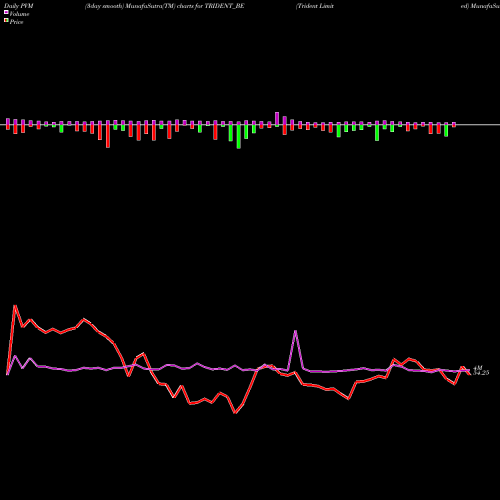Select the 'Price' legend label
Screen dimensions: 500x500
(x=16, y=22)
